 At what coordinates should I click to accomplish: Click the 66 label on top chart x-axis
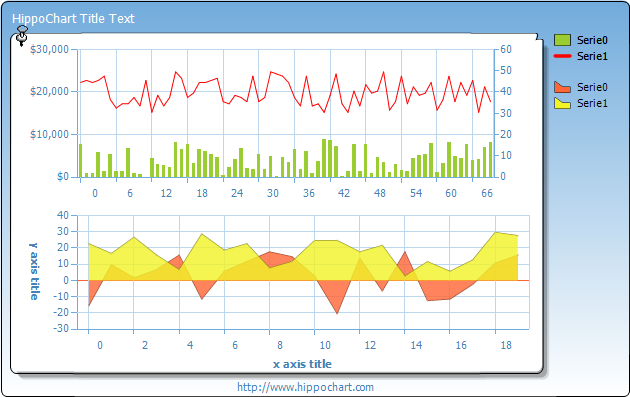pyautogui.click(x=487, y=193)
